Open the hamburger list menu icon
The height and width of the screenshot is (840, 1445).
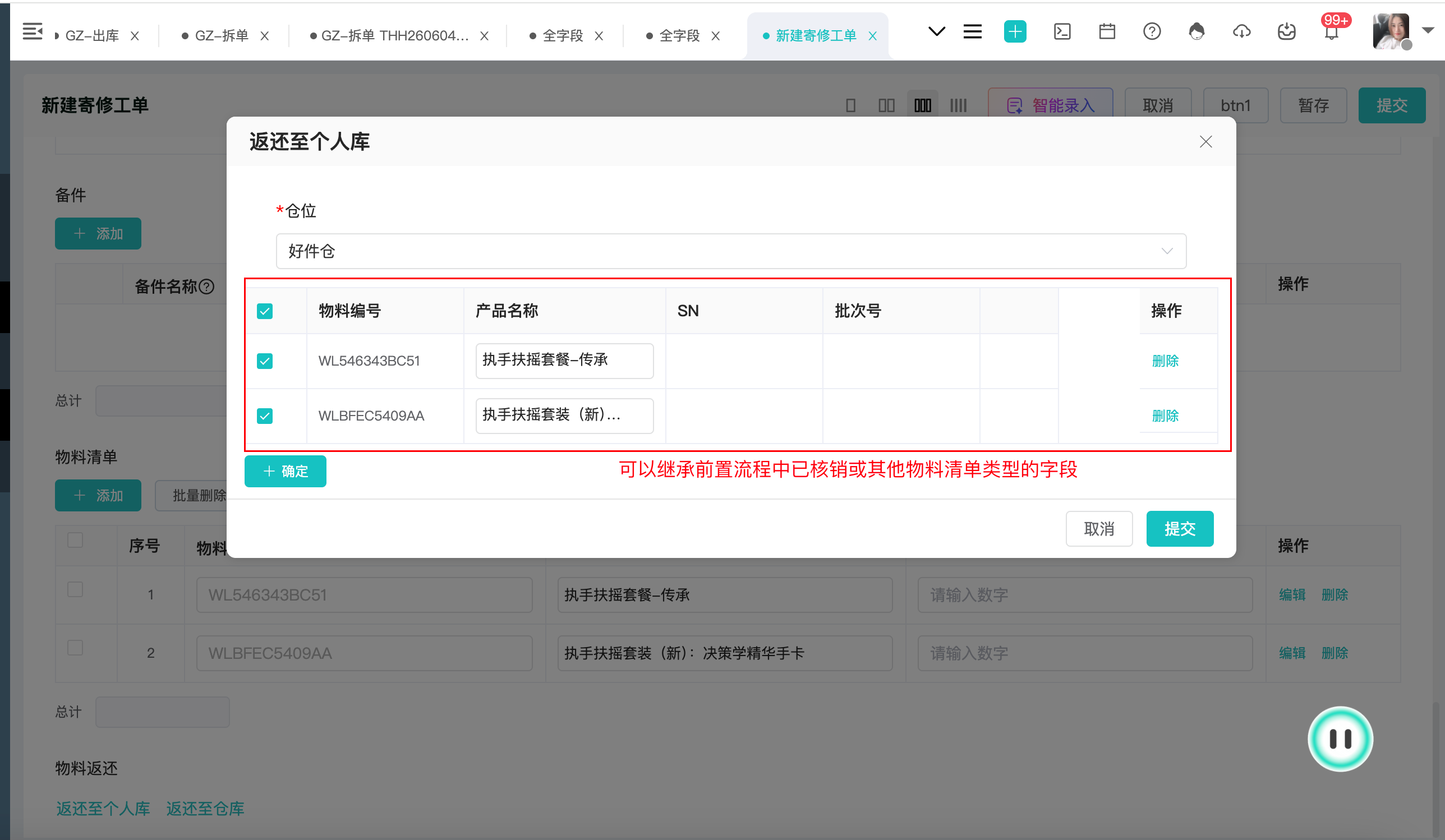pos(973,31)
